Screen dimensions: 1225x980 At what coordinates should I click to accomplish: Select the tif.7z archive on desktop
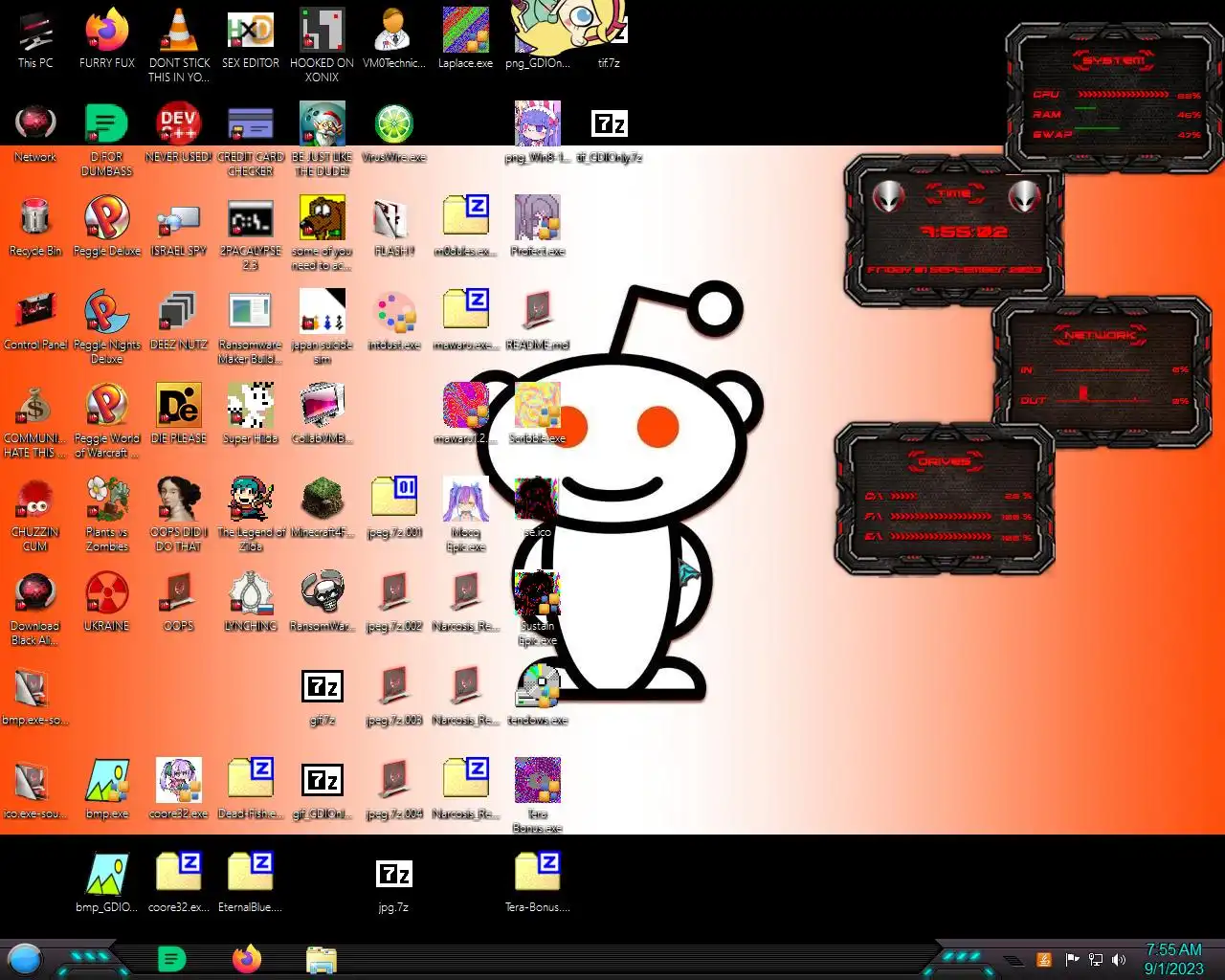610,39
